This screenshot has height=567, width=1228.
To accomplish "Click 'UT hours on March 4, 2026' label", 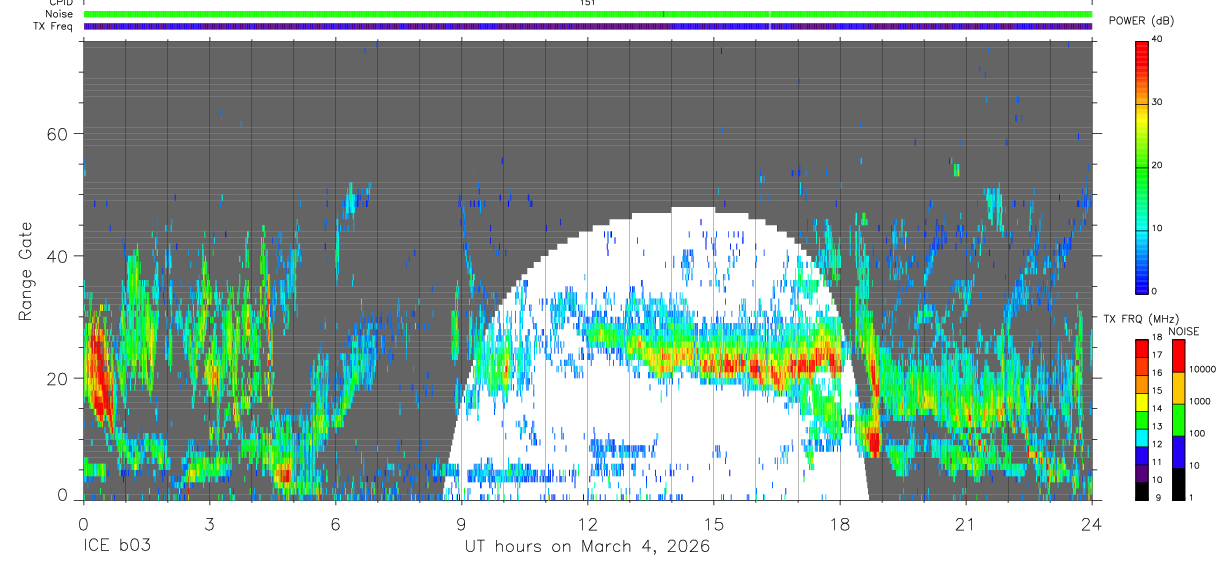I will coord(587,547).
